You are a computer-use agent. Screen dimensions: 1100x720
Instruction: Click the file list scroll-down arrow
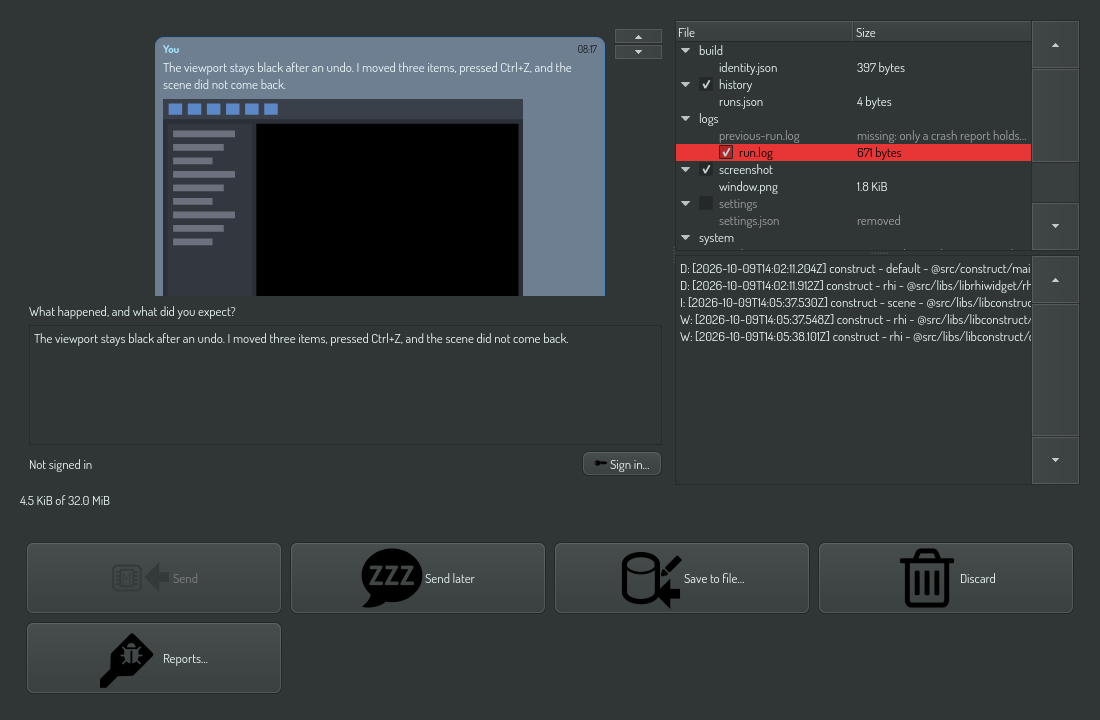coord(1055,226)
